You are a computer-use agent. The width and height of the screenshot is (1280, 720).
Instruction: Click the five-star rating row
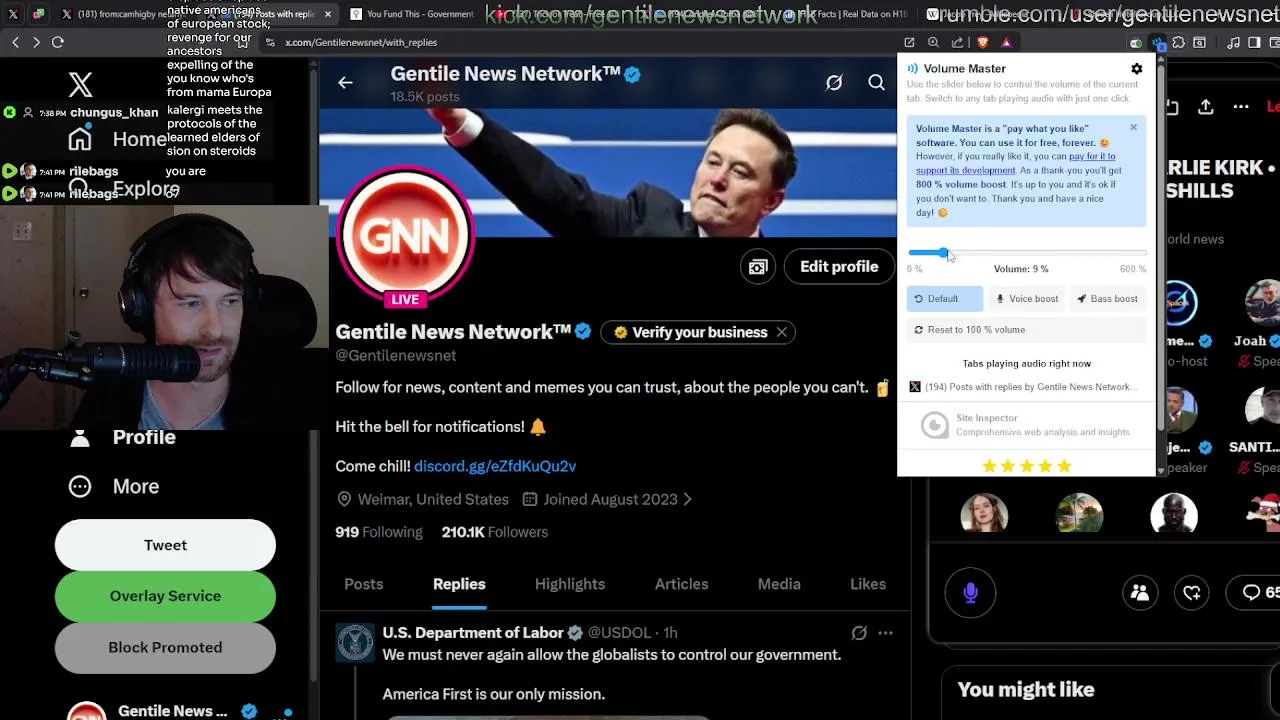pos(1026,466)
